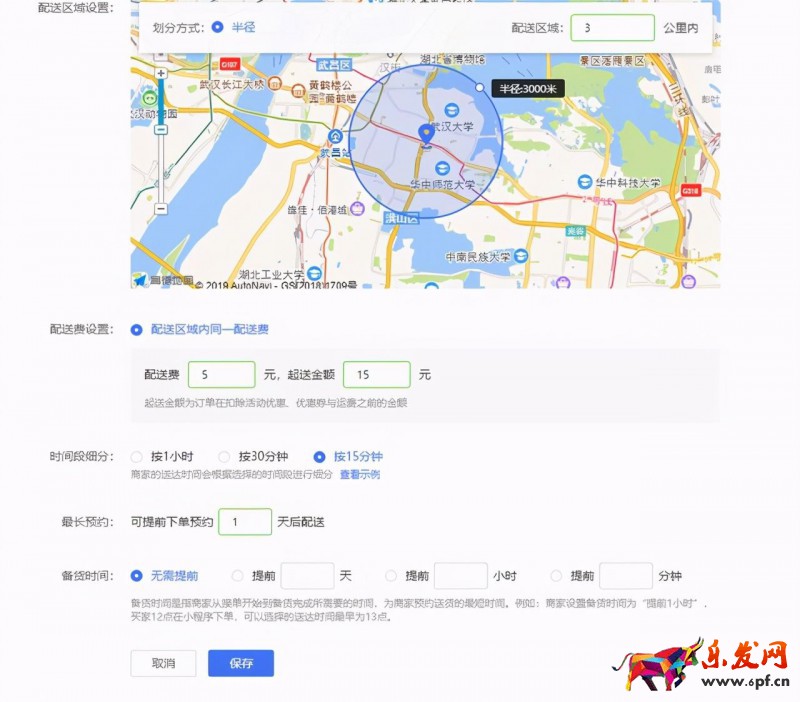Open the 查看示例 link
The width and height of the screenshot is (800, 702).
coord(359,474)
